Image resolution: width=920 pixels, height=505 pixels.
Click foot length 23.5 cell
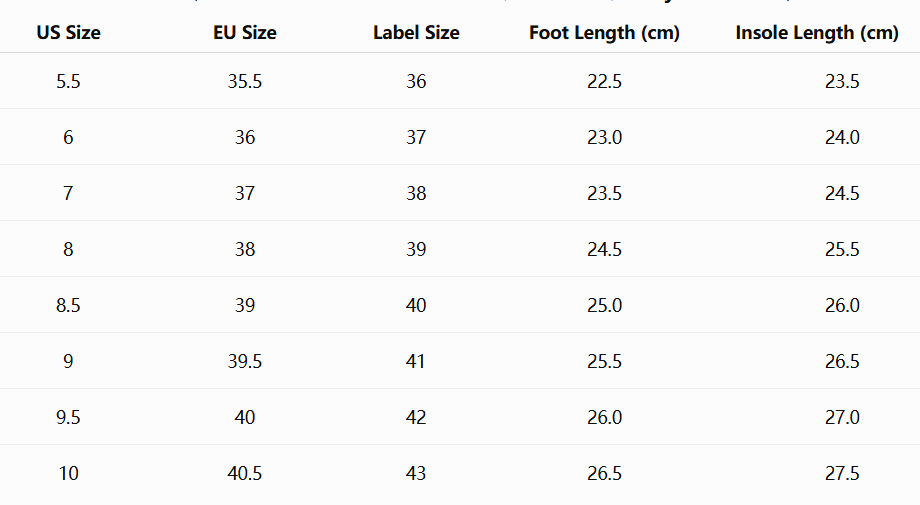coord(604,194)
